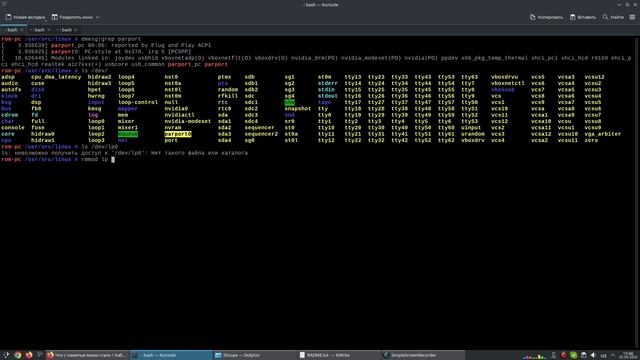Open the system load monitor tray graph
Image resolution: width=640 pixels, height=360 pixels.
tap(535, 356)
